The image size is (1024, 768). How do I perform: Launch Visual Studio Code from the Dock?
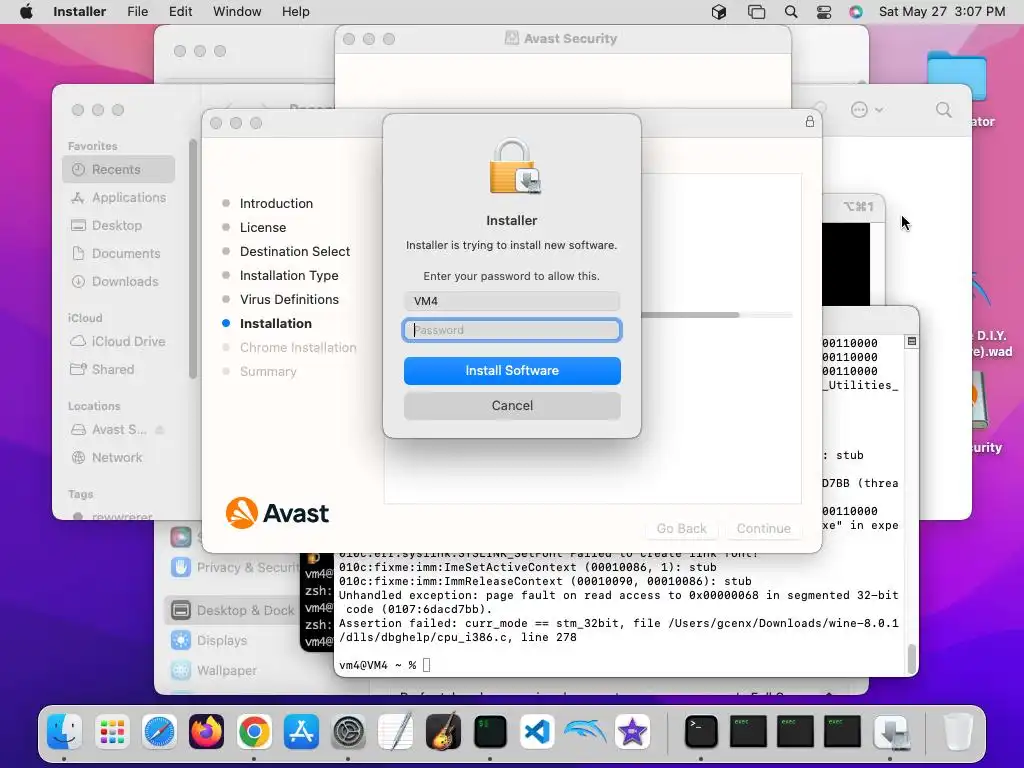pyautogui.click(x=537, y=731)
